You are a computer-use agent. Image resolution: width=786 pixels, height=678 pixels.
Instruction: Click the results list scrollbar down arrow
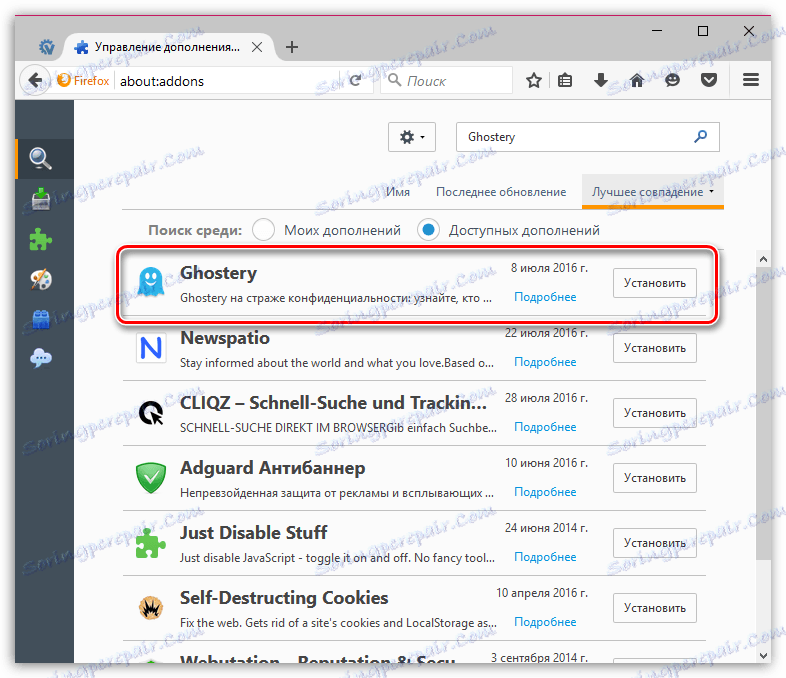(763, 655)
